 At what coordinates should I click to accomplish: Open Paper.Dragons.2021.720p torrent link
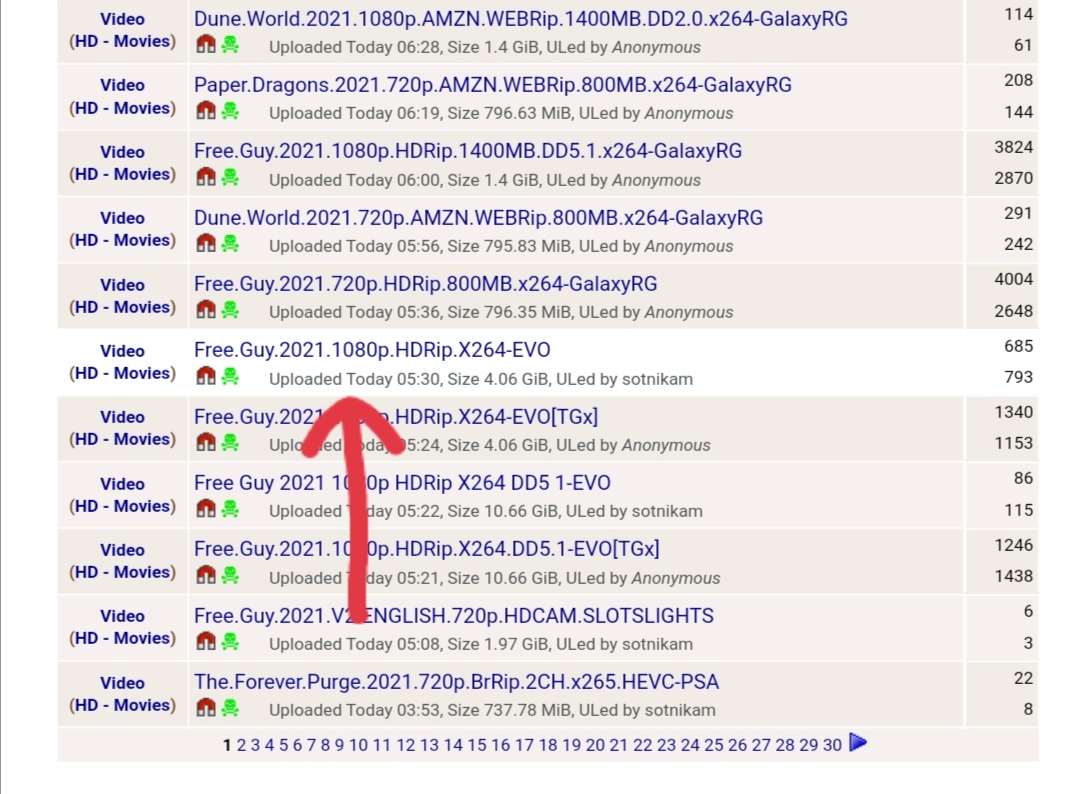point(493,85)
